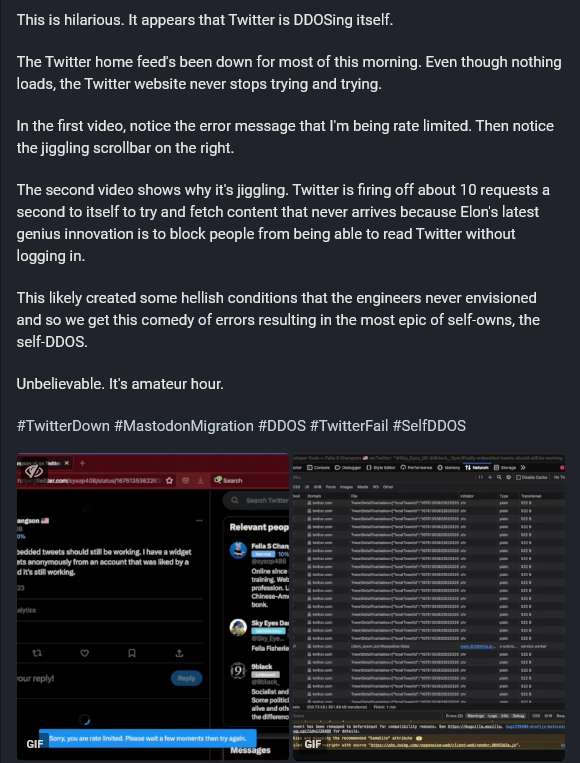Viewport: 580px width, 763px height.
Task: Click the magnifier icon in Search Twitter box
Action: tap(235, 500)
